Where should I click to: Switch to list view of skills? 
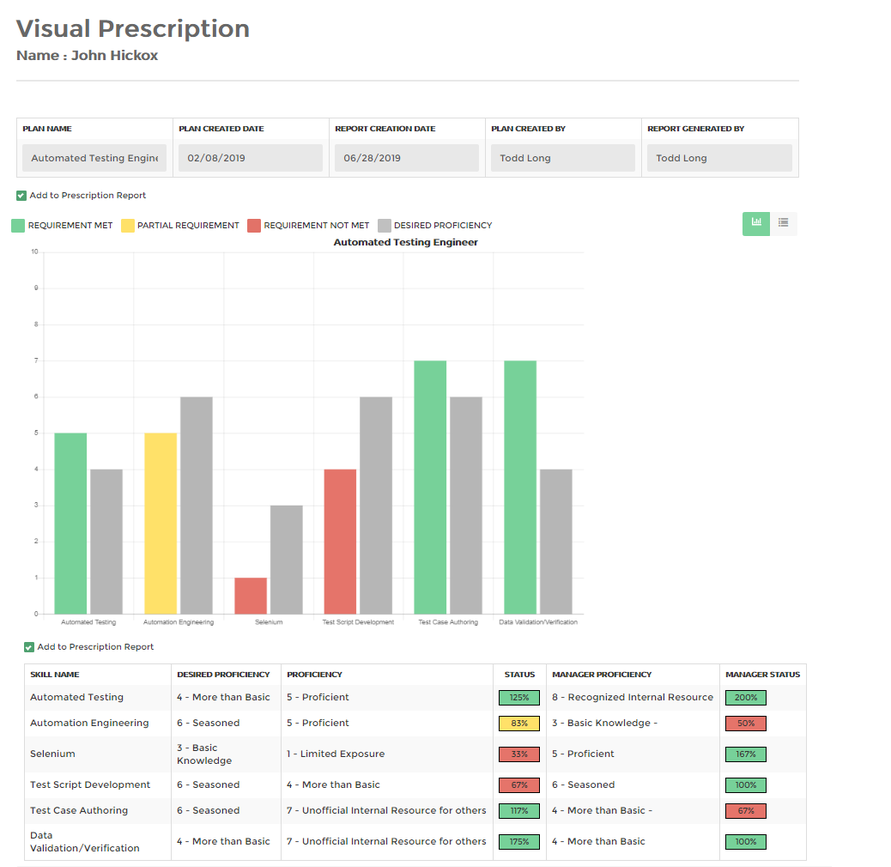click(x=784, y=224)
